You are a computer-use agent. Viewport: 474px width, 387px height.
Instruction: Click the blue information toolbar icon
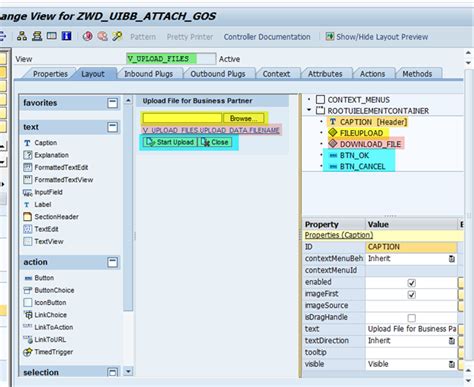tap(66, 36)
